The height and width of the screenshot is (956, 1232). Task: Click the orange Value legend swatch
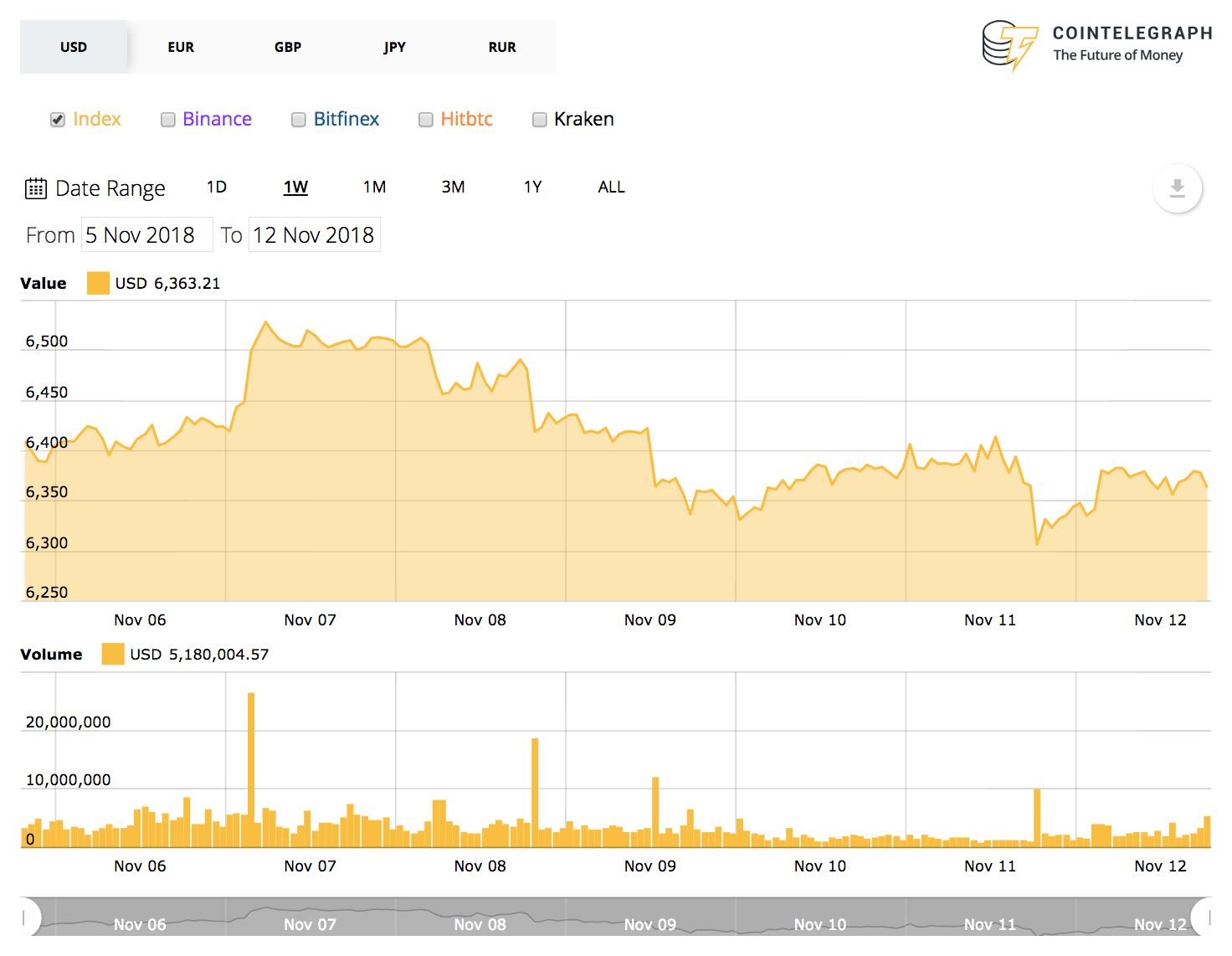click(98, 283)
